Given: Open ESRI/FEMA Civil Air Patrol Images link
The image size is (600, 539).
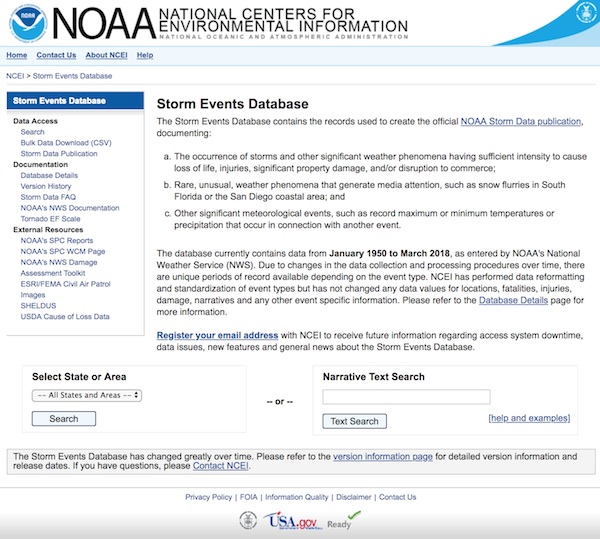Looking at the screenshot, I should coord(65,289).
